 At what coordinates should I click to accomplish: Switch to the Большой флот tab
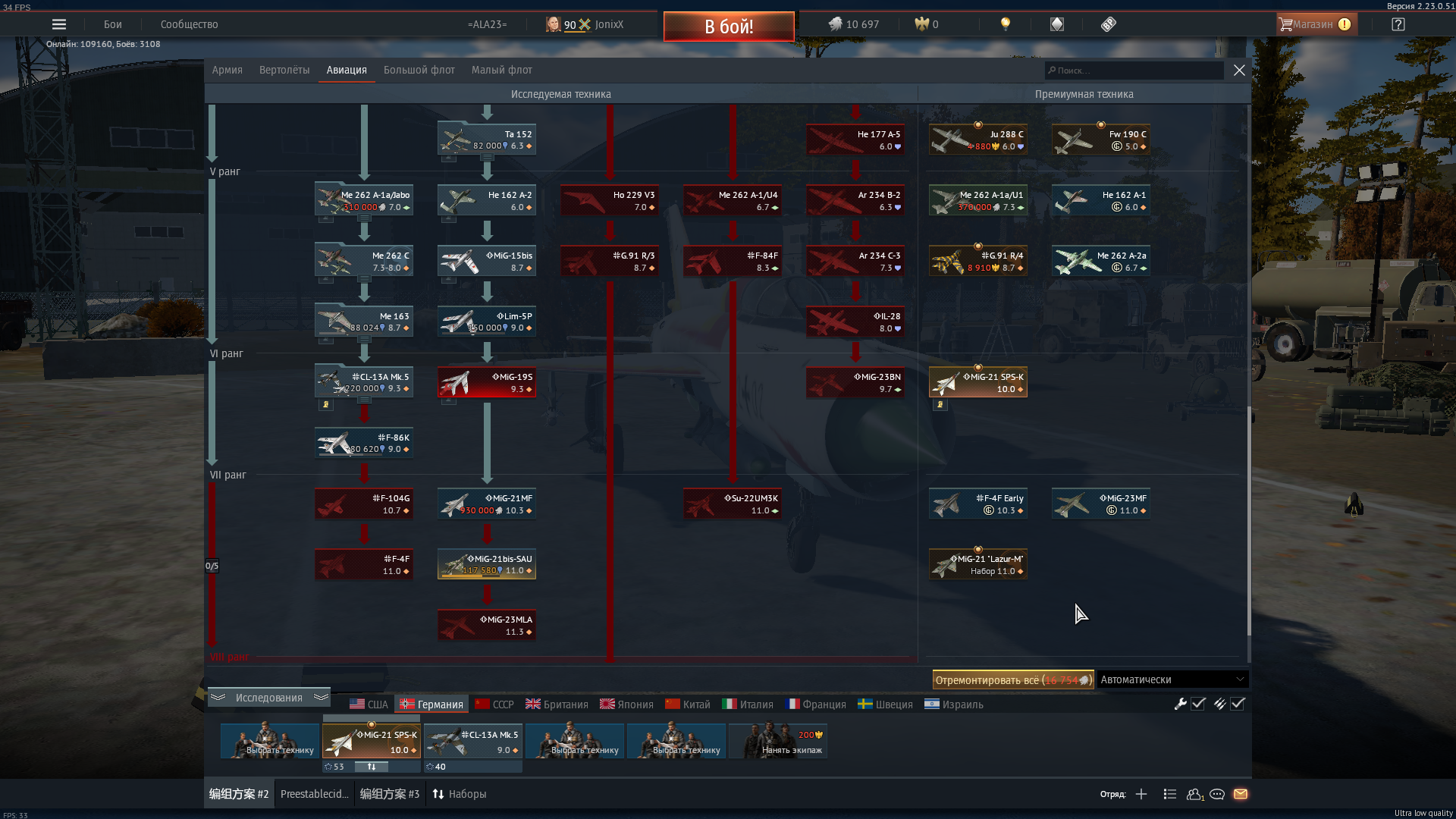click(x=419, y=70)
